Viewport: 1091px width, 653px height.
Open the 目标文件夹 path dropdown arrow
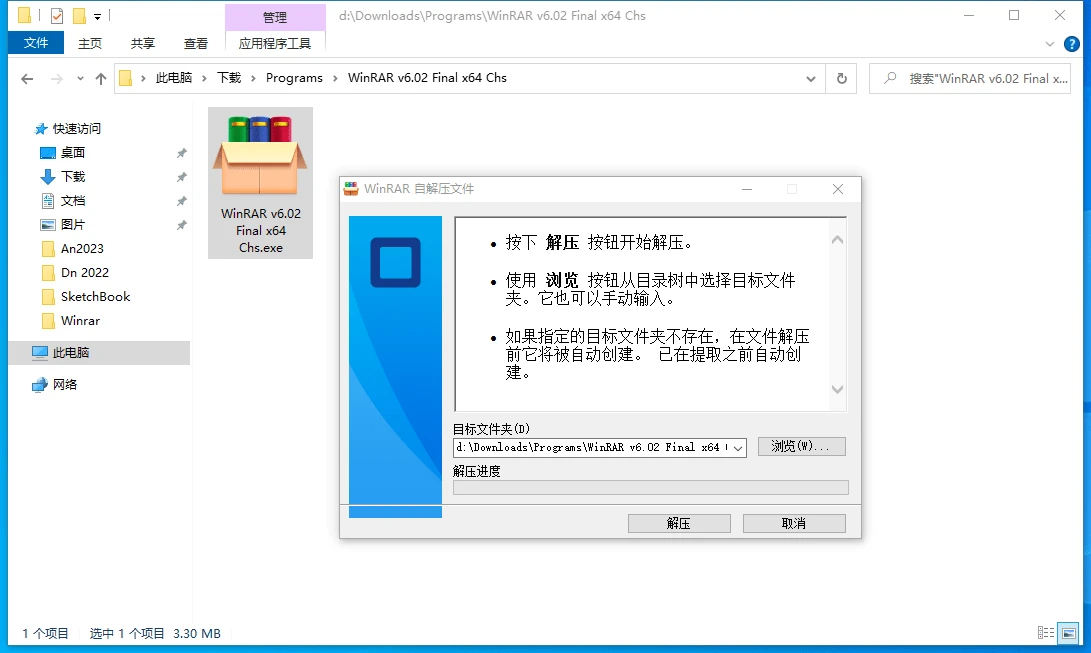(x=738, y=448)
